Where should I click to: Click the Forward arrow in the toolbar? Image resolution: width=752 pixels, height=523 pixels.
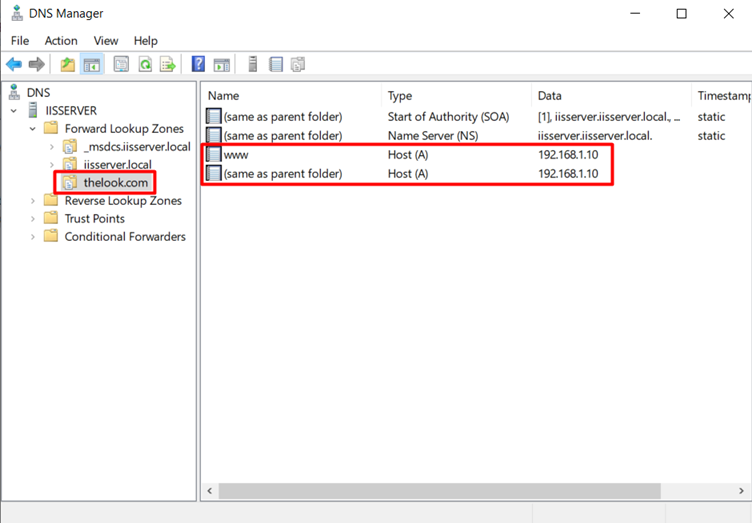pos(36,64)
